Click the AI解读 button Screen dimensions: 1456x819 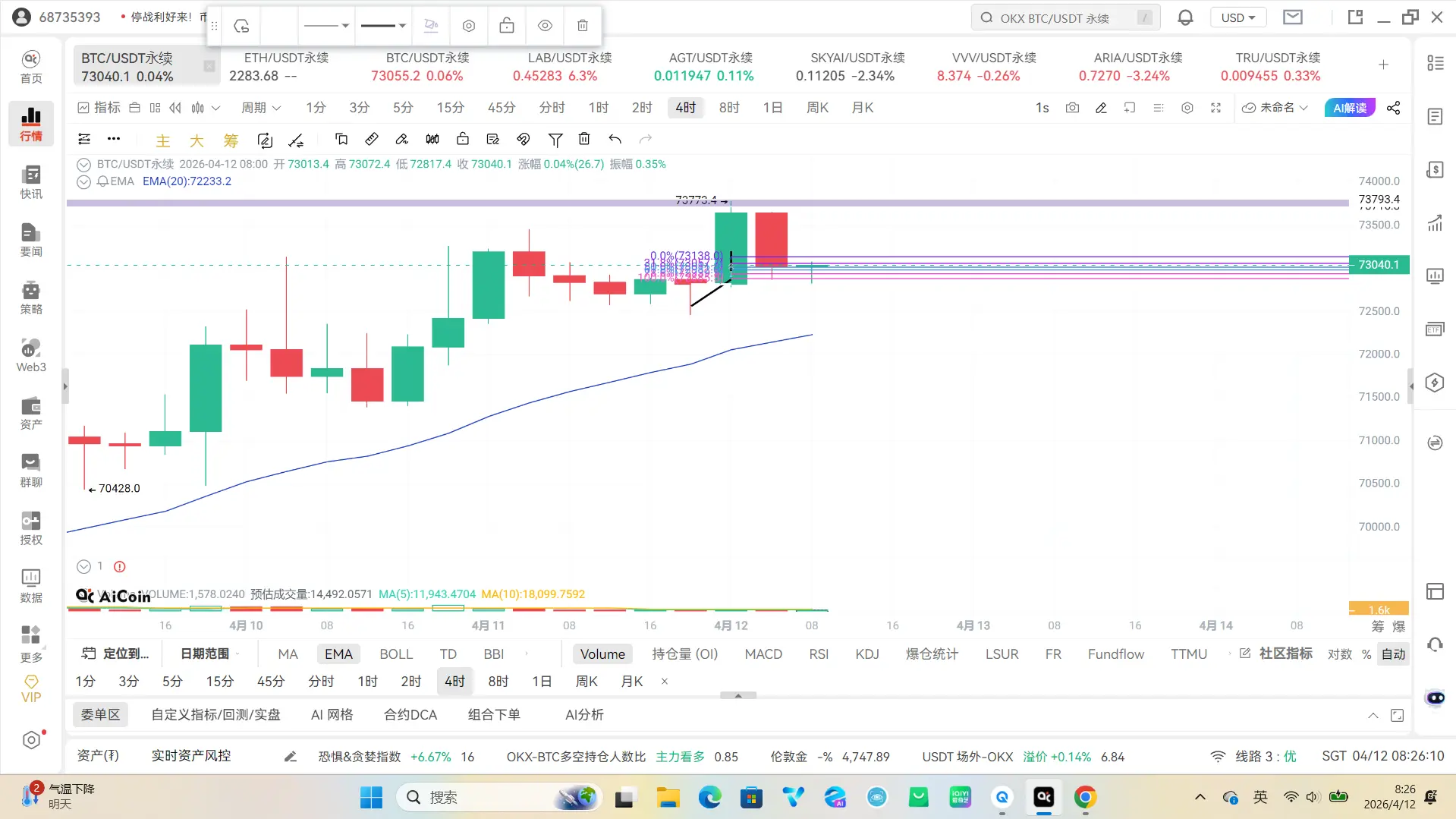(x=1350, y=108)
